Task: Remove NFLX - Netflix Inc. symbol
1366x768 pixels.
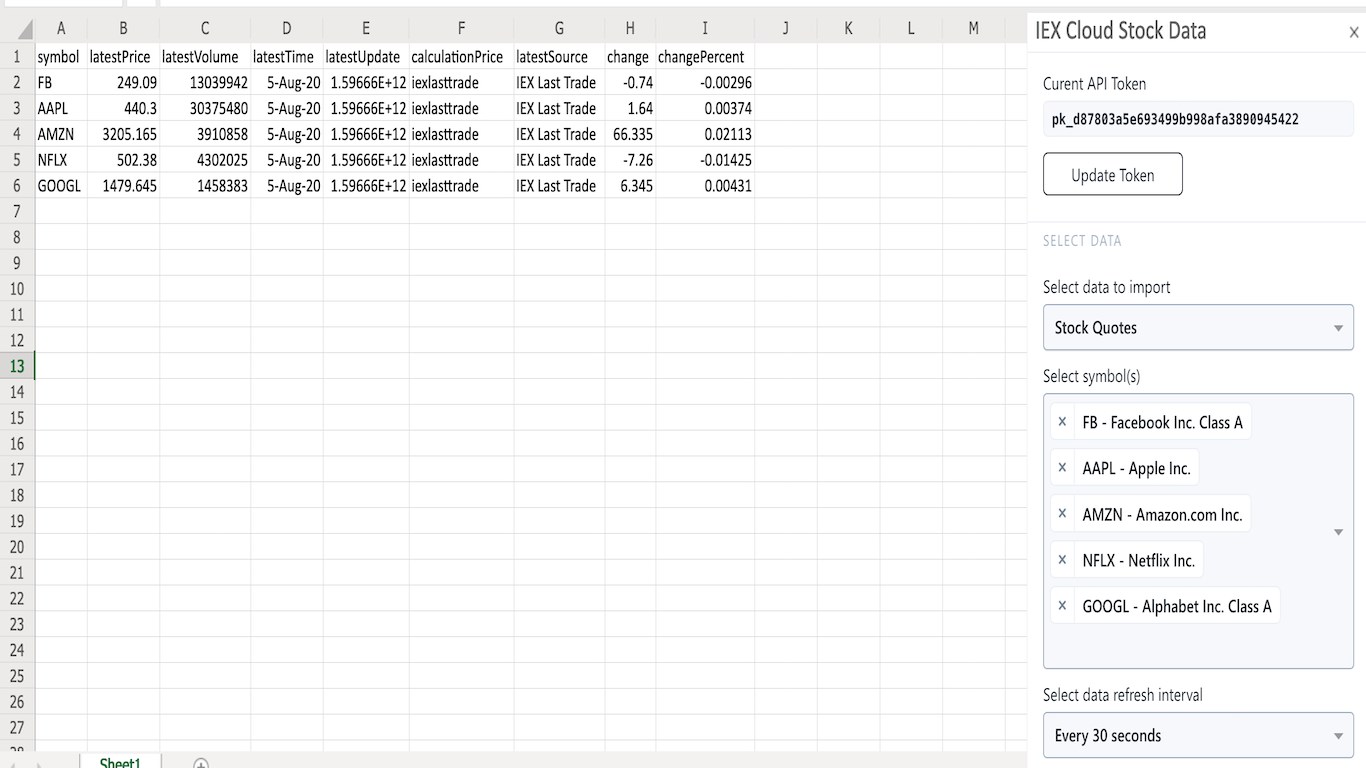Action: [1062, 560]
